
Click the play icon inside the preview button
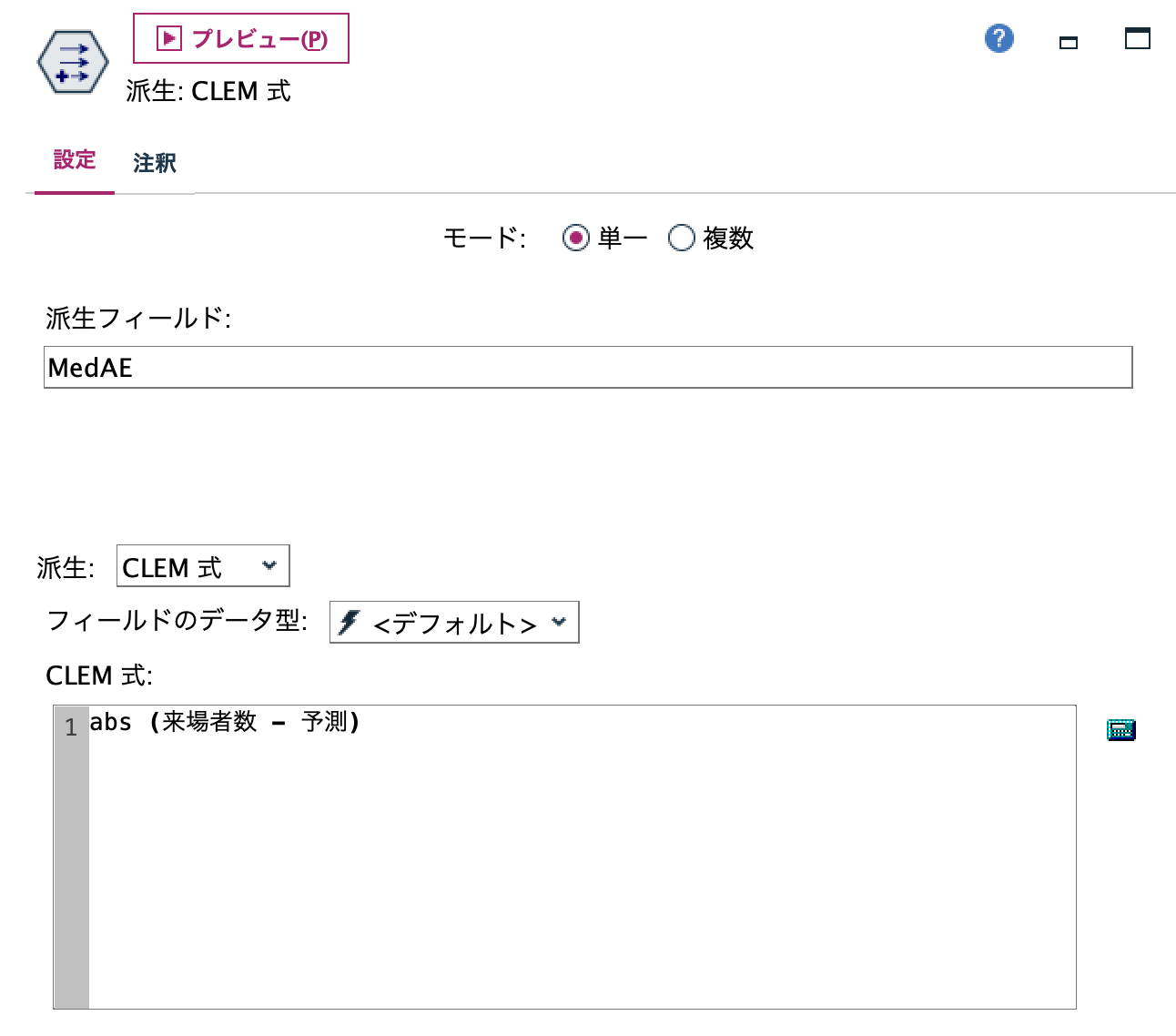pos(167,37)
